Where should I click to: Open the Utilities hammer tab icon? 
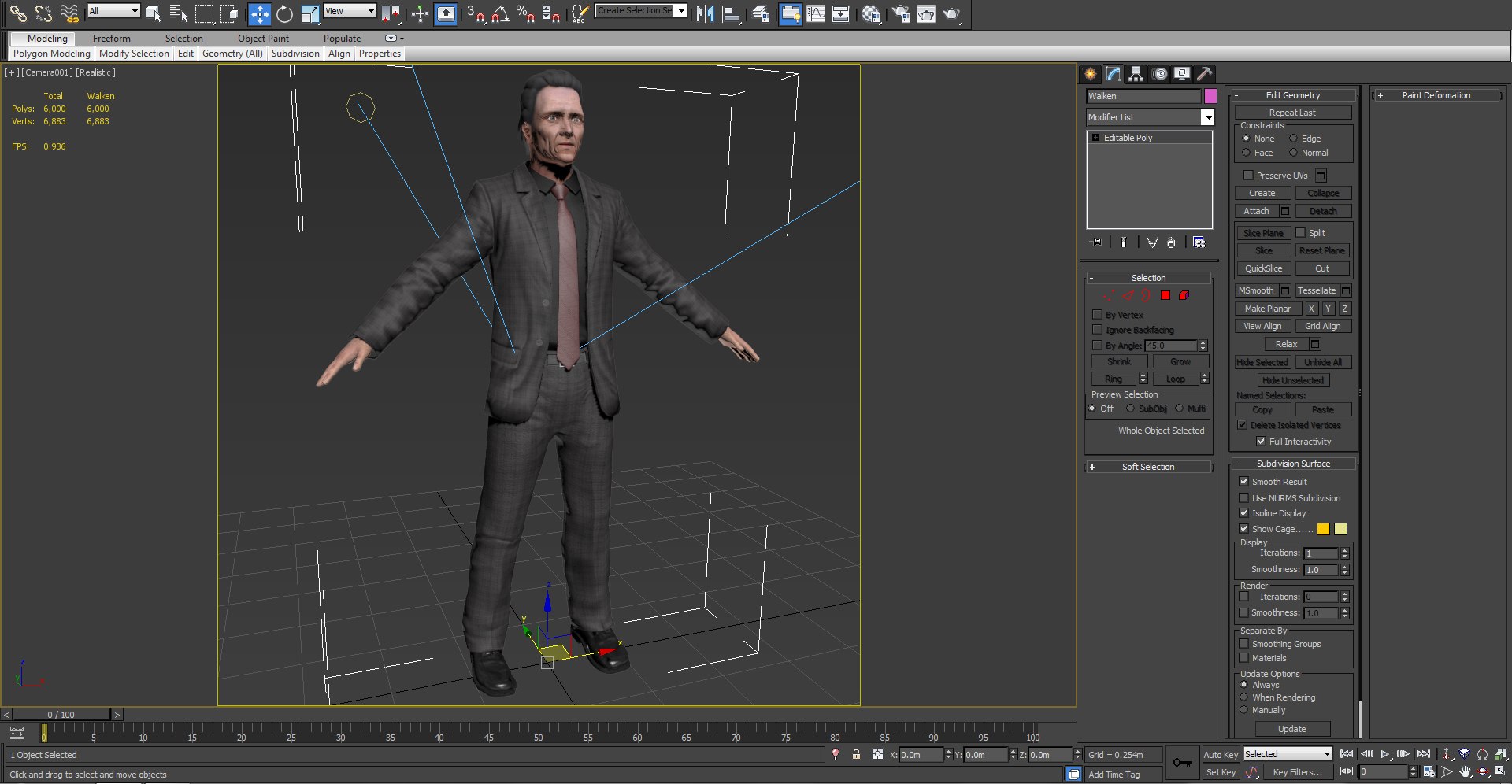pos(1204,74)
